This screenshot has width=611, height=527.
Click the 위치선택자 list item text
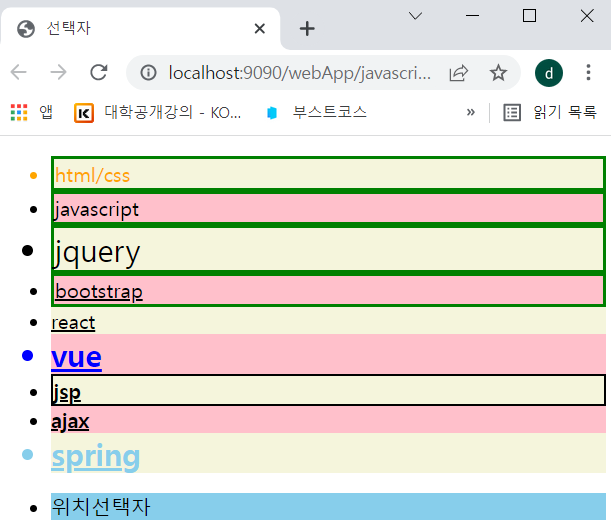101,507
